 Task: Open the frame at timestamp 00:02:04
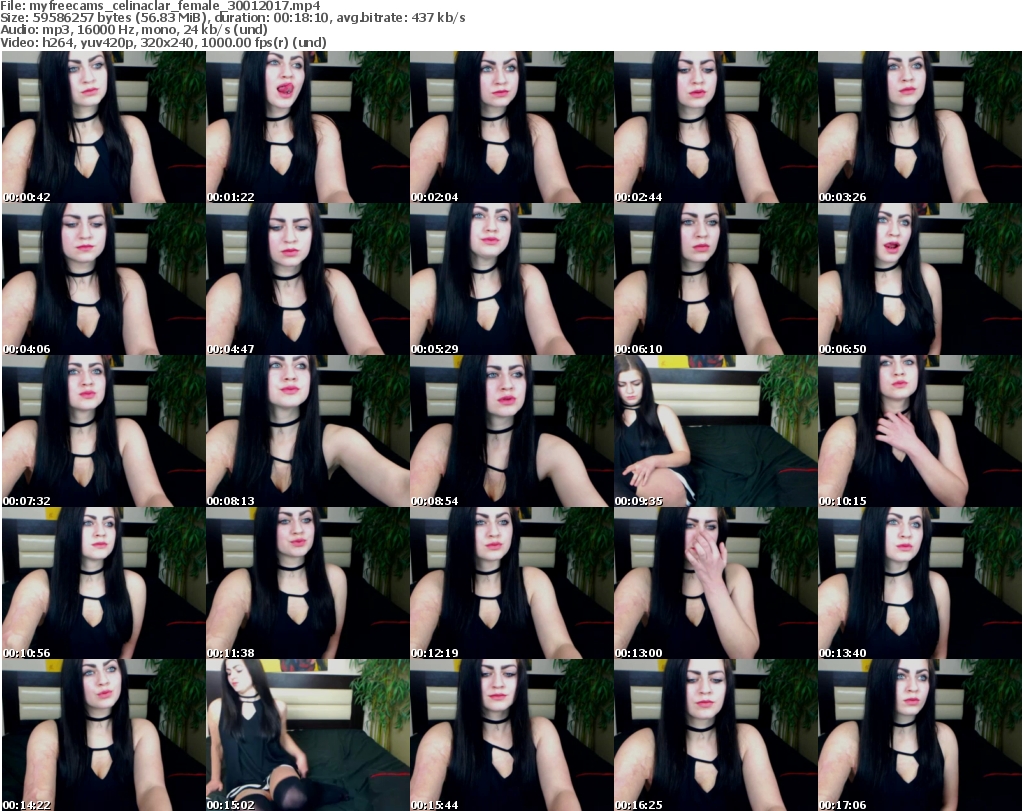pyautogui.click(x=511, y=127)
